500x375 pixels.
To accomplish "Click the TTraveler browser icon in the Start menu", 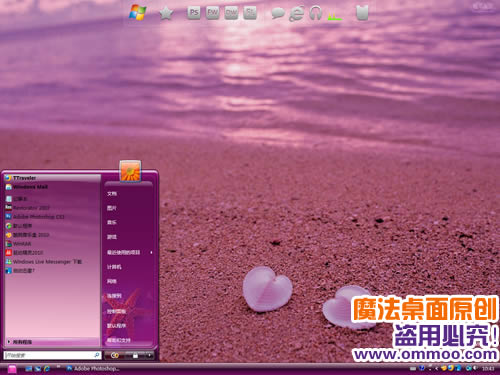I will point(8,178).
